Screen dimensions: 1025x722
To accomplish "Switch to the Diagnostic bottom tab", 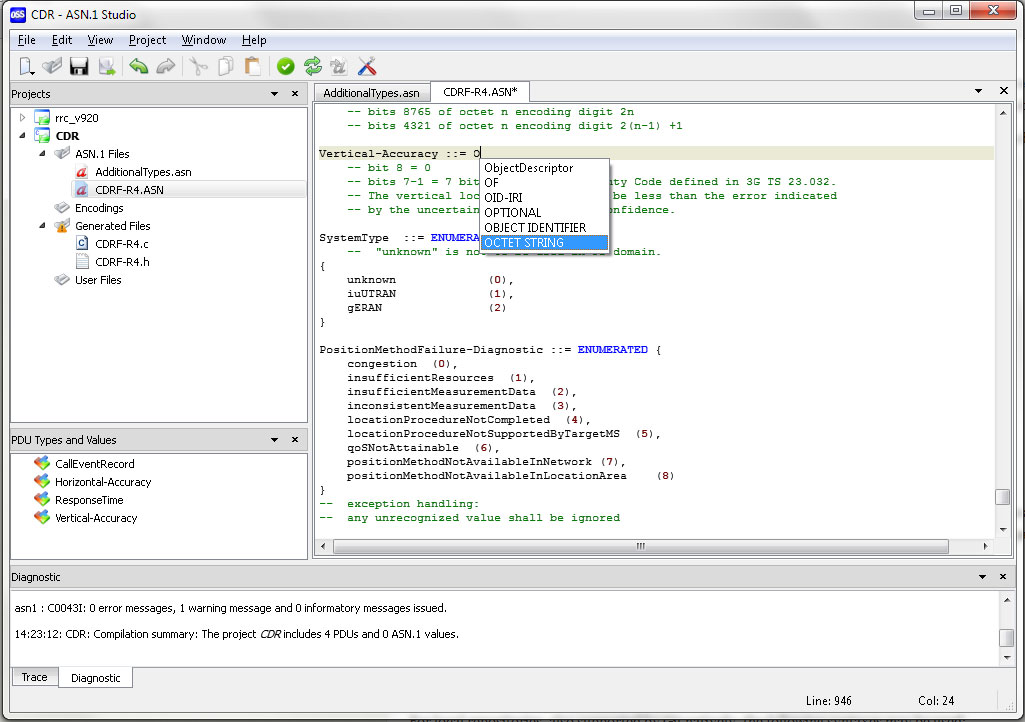I will (95, 678).
